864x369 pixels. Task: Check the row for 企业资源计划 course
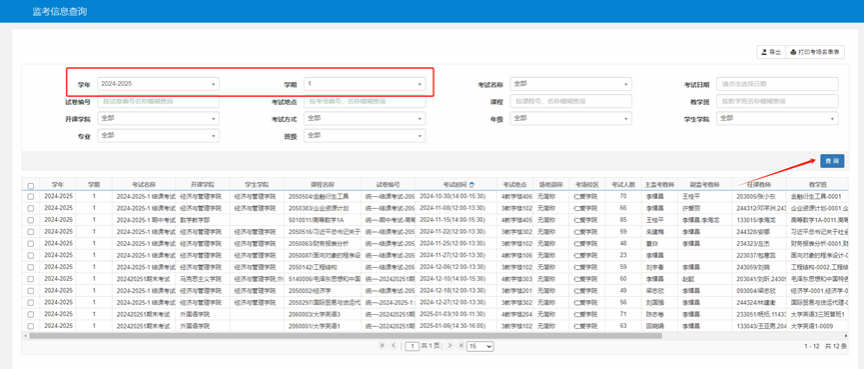pos(30,208)
